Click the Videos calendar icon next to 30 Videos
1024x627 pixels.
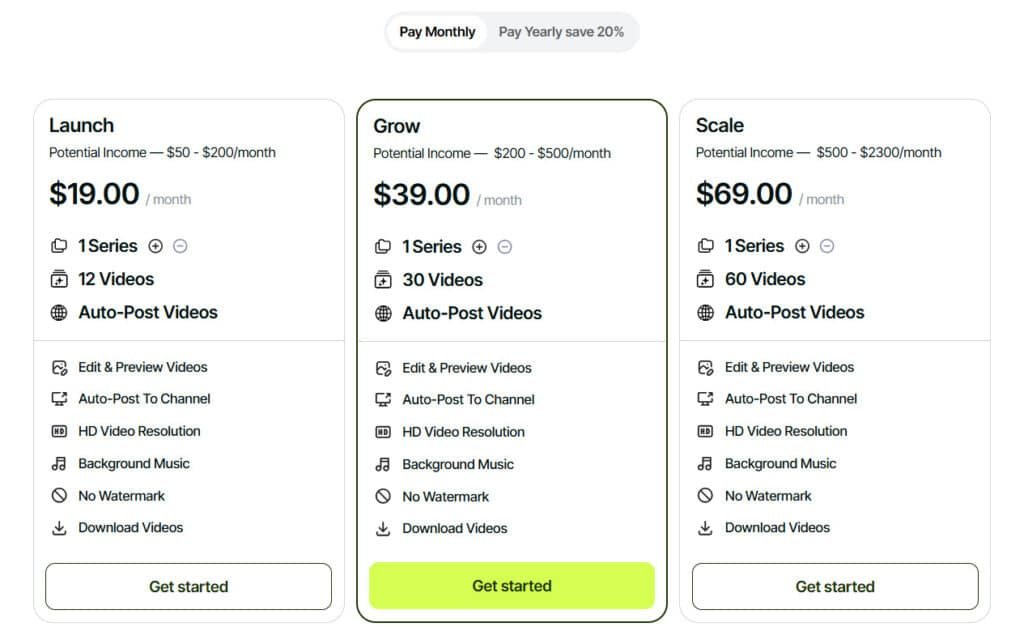[383, 280]
